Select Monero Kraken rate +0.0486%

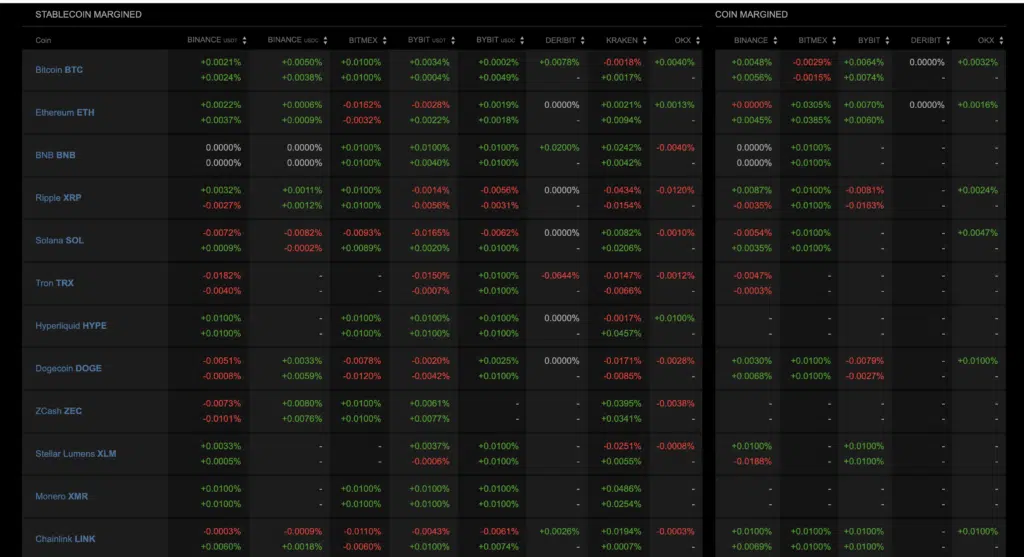point(621,488)
